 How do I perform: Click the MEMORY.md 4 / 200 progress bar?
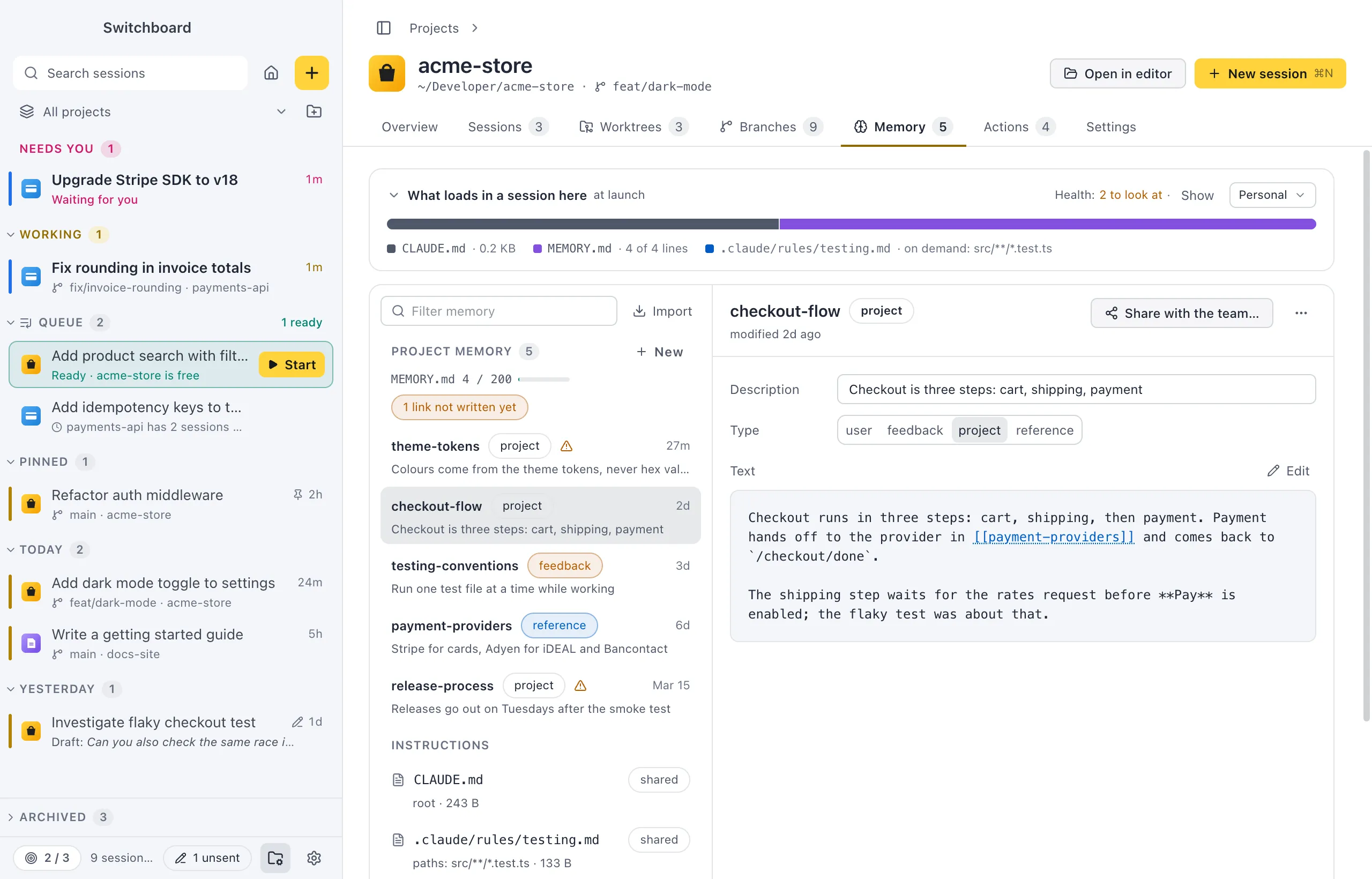[543, 379]
